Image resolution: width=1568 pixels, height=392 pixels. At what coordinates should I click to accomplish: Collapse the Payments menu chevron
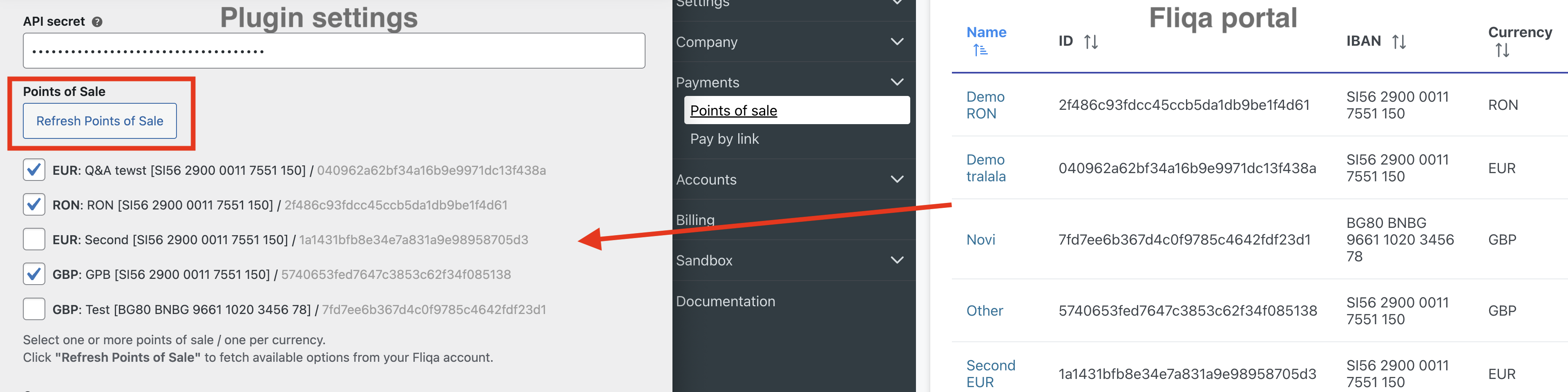coord(896,82)
